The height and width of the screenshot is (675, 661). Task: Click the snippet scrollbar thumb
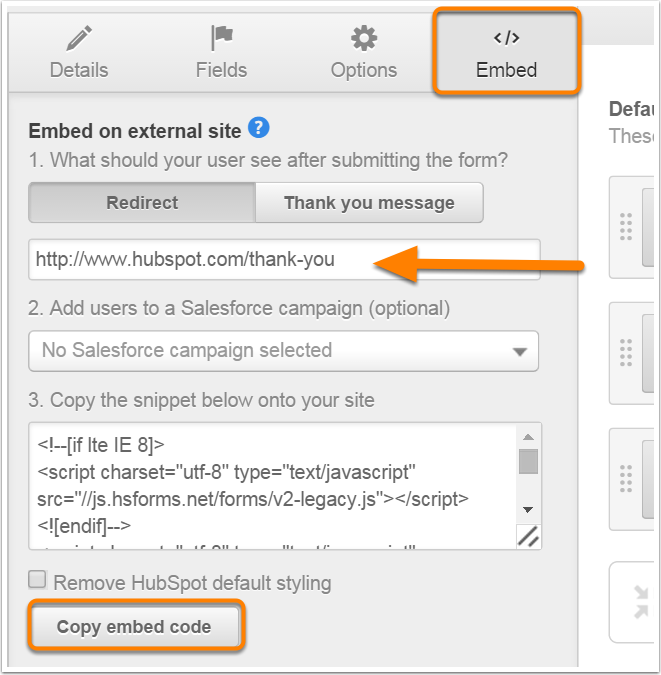528,461
